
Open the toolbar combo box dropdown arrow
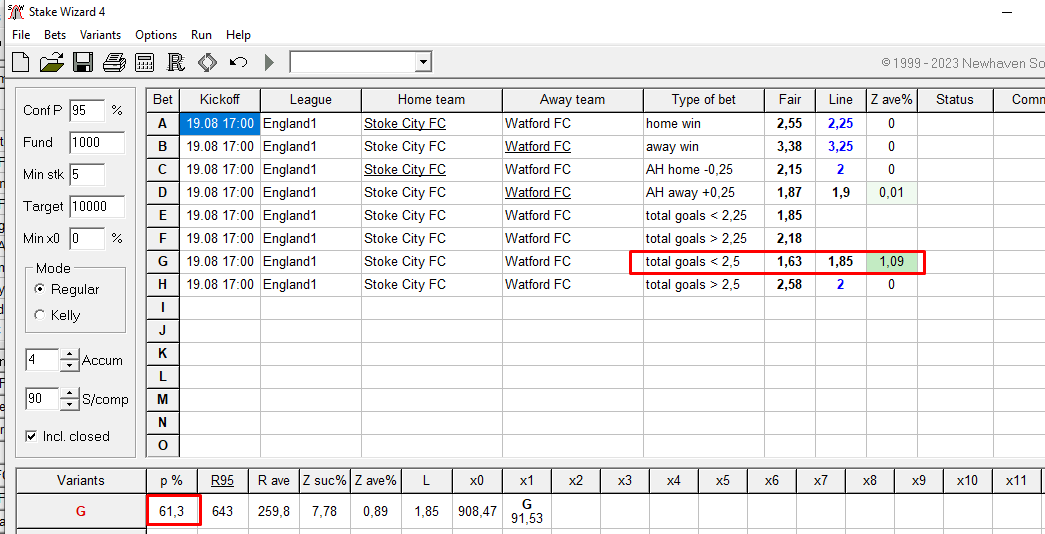coord(422,63)
